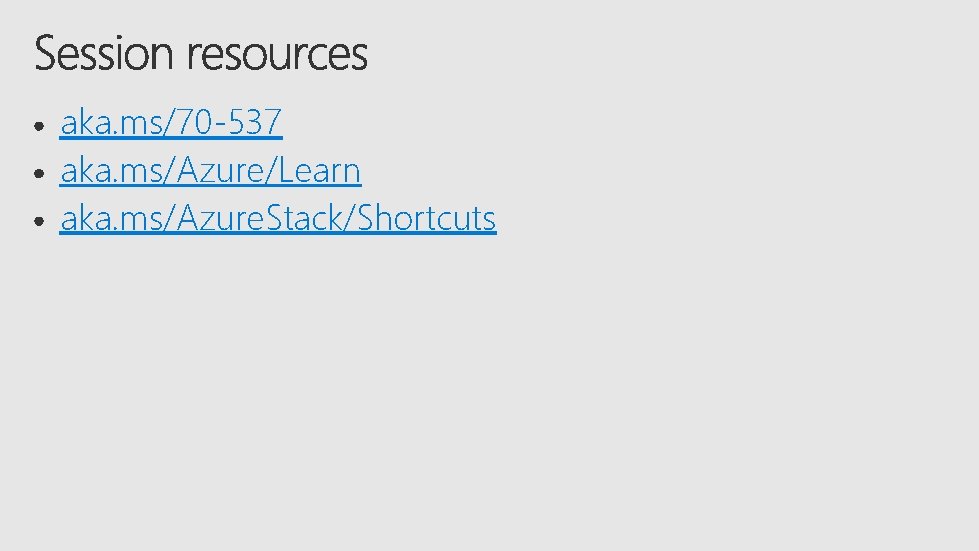The width and height of the screenshot is (979, 551).
Task: Click the bullet before aka.ms/Azure/Learn
Action: coord(40,173)
